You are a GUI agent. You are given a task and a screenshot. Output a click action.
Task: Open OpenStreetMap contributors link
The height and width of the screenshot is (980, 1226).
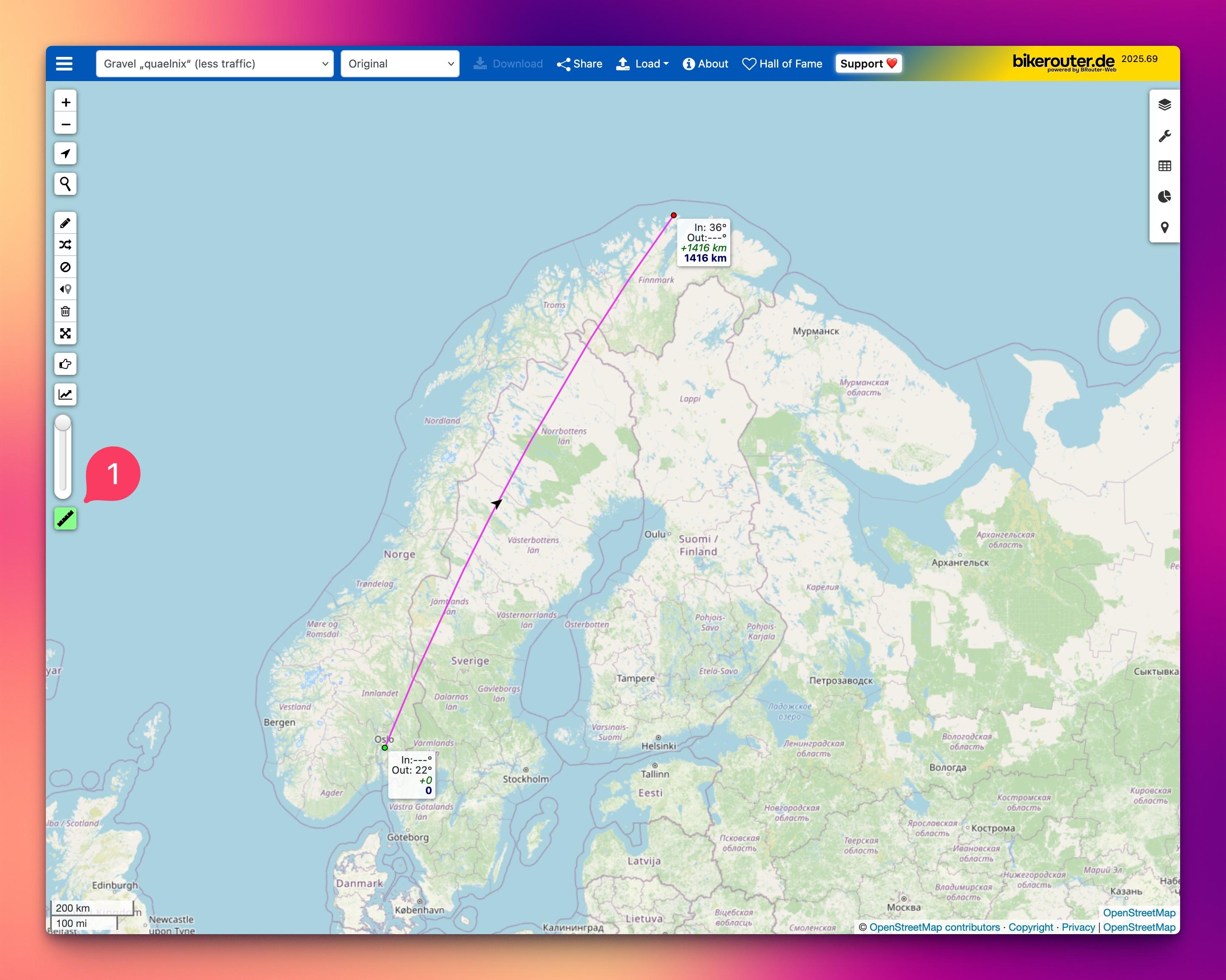[934, 927]
